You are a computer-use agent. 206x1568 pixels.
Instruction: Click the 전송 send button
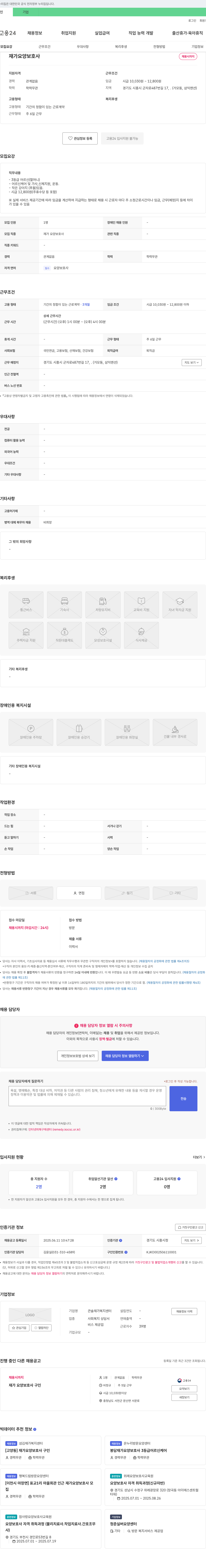click(183, 1099)
